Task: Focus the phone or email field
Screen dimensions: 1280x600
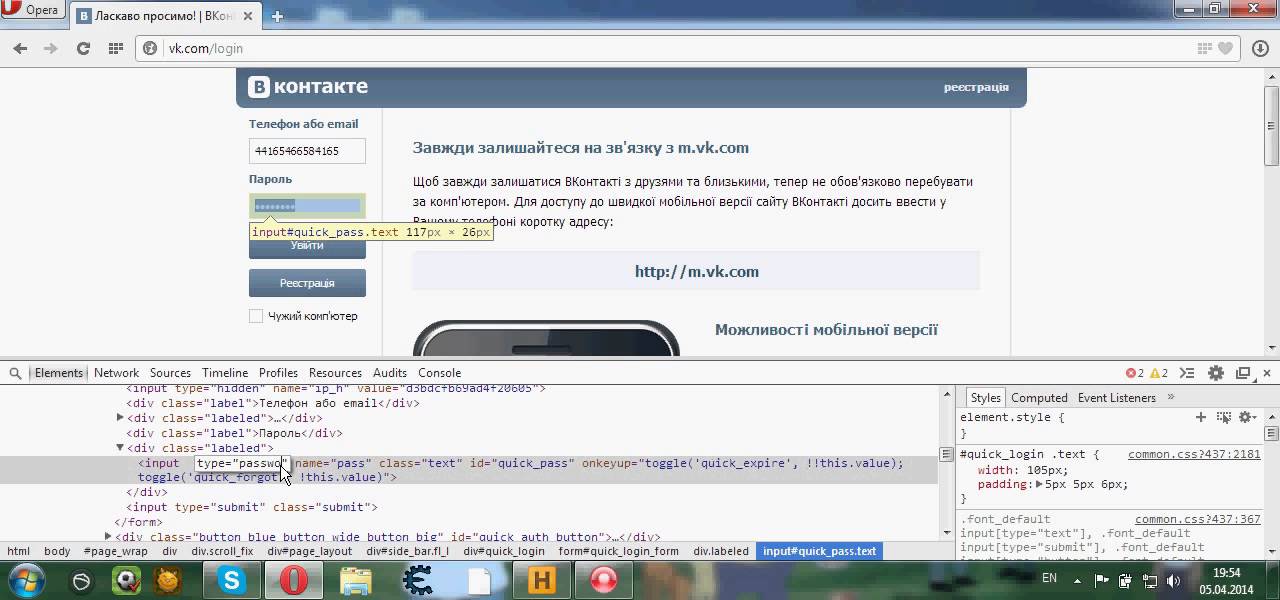Action: click(x=307, y=151)
